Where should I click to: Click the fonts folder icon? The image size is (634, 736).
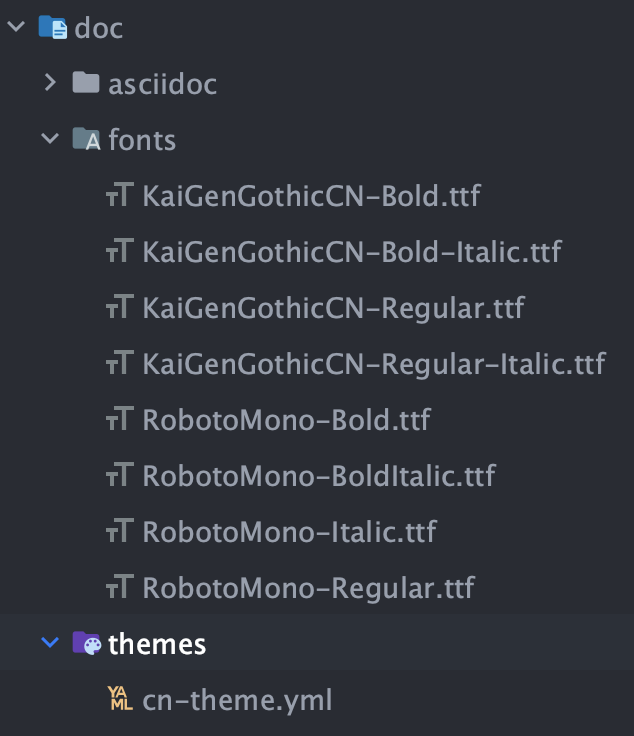tap(87, 139)
